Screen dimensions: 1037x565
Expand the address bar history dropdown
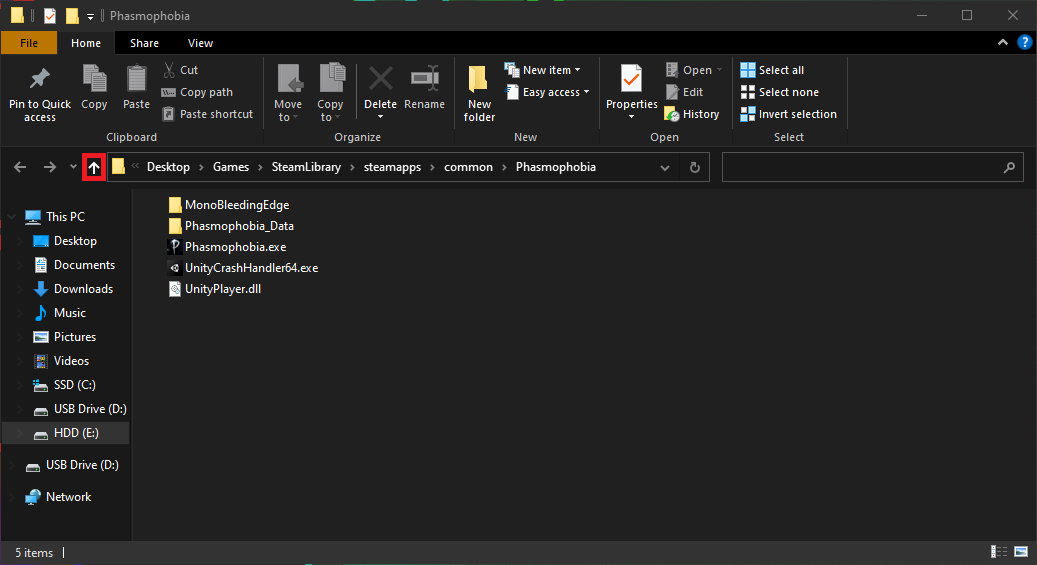pos(665,167)
